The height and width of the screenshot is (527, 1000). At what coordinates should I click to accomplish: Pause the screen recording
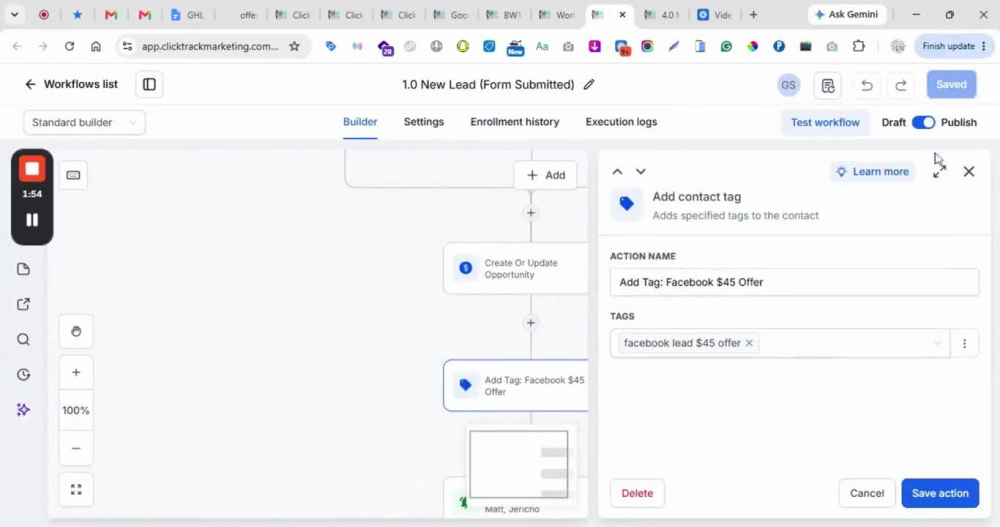pos(32,220)
